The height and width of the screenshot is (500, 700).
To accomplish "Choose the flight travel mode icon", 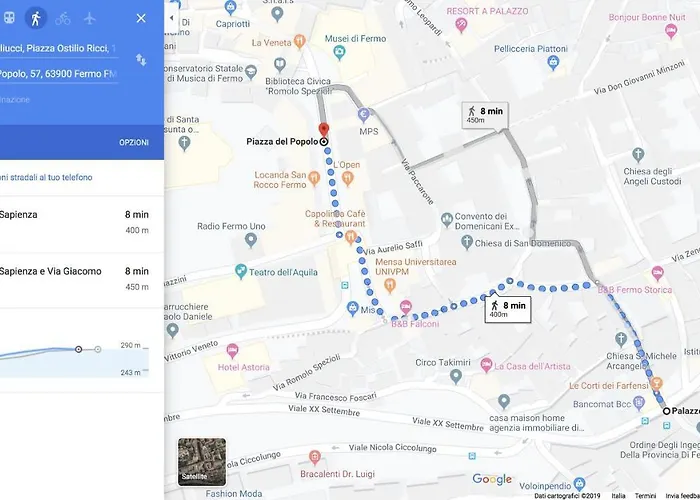I will coord(90,18).
